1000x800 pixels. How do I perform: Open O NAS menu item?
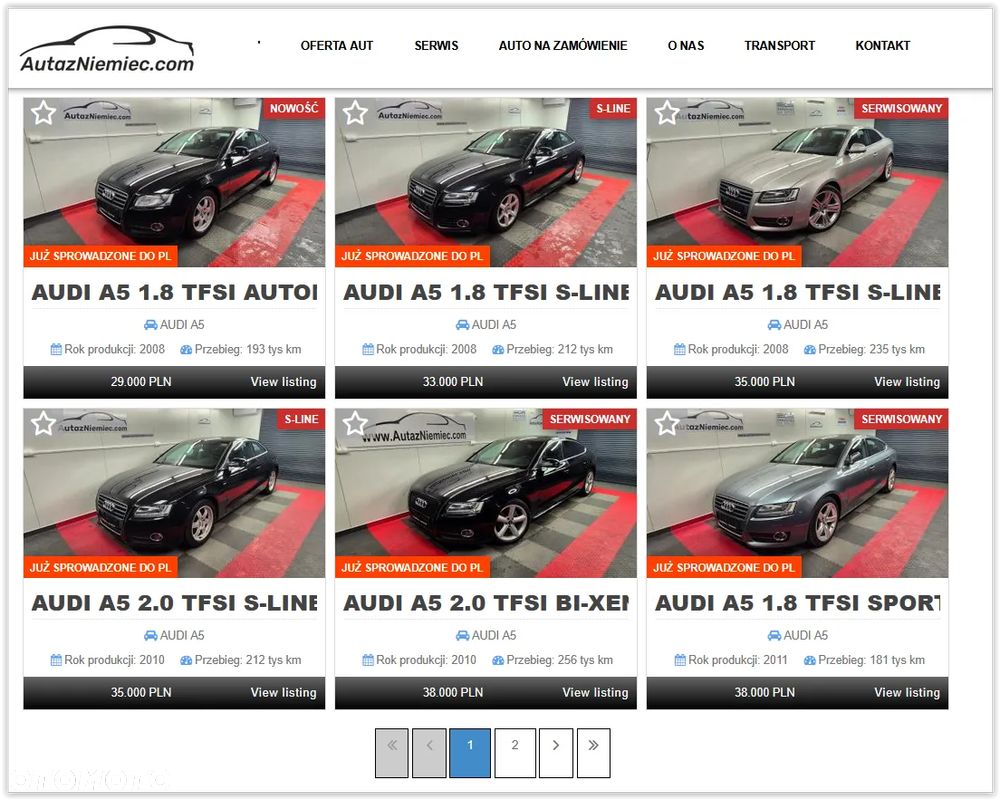686,46
